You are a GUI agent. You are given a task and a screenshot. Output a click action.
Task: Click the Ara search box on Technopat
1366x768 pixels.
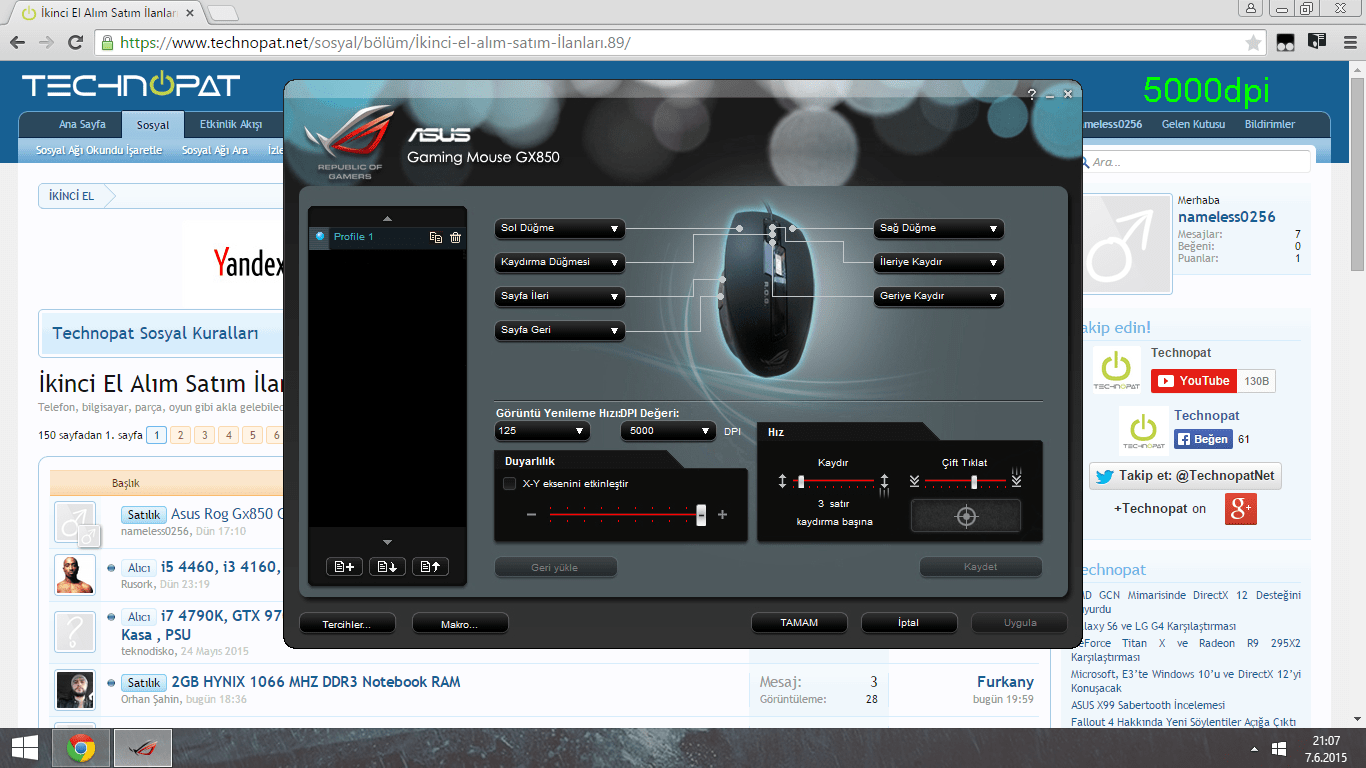click(1195, 161)
